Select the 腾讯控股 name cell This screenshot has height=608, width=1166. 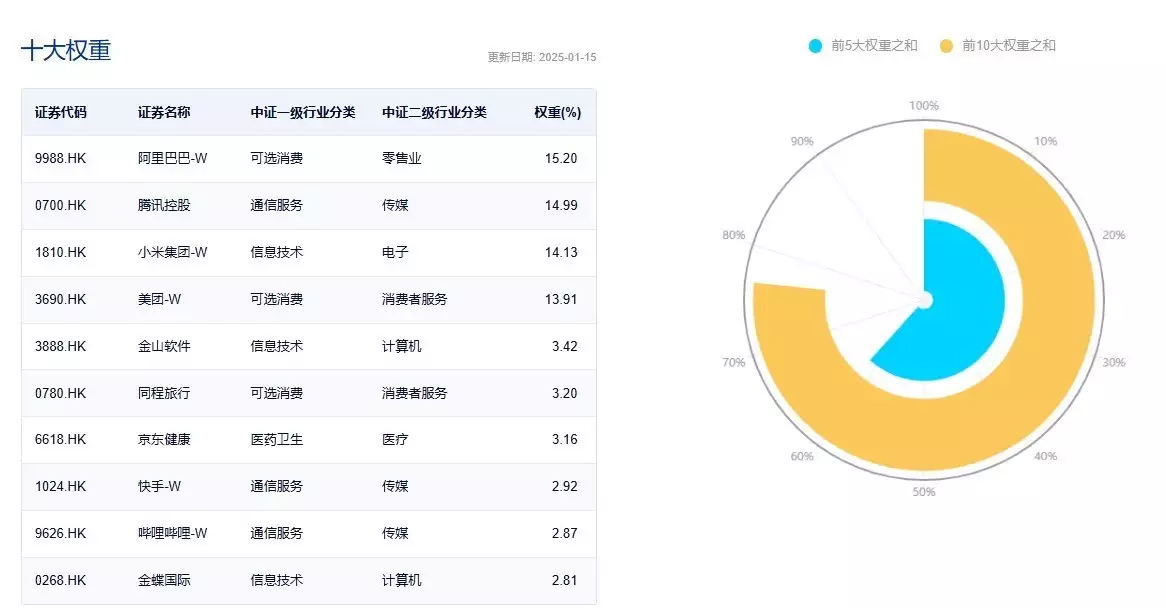point(164,205)
